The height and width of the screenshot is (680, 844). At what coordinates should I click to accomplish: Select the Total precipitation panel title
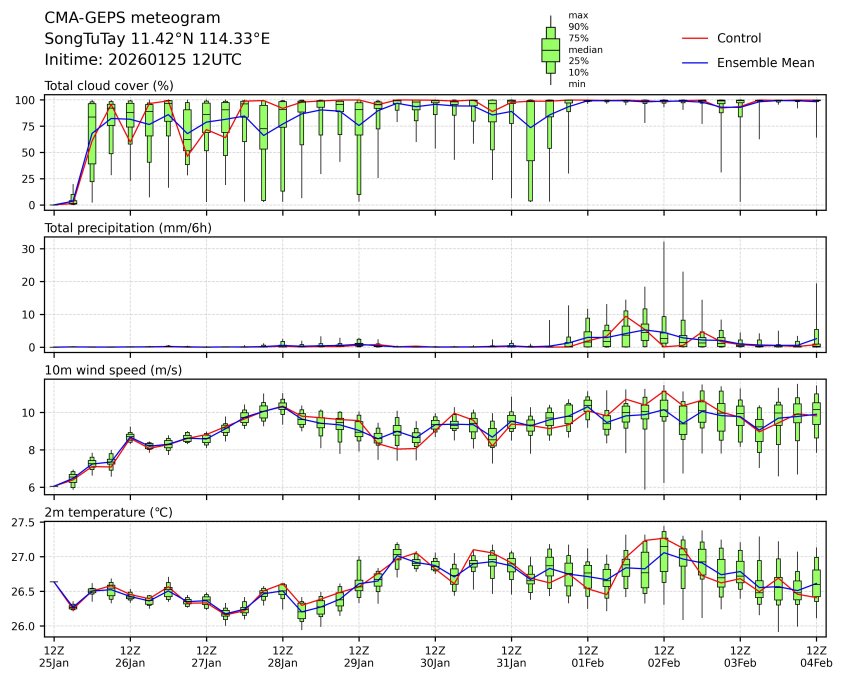pyautogui.click(x=127, y=228)
